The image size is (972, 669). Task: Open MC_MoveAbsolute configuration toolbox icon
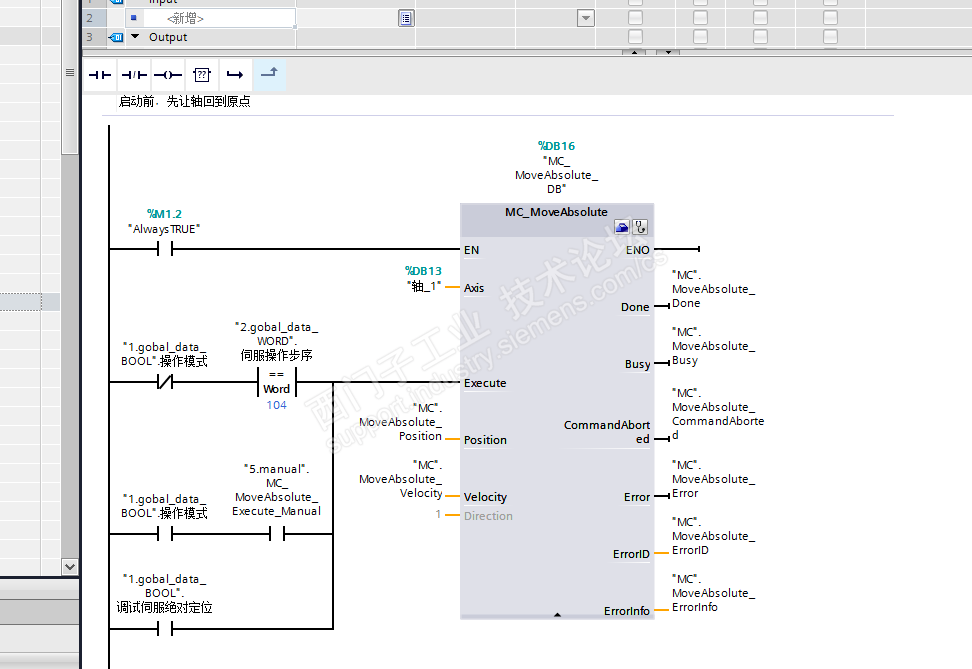pos(621,227)
